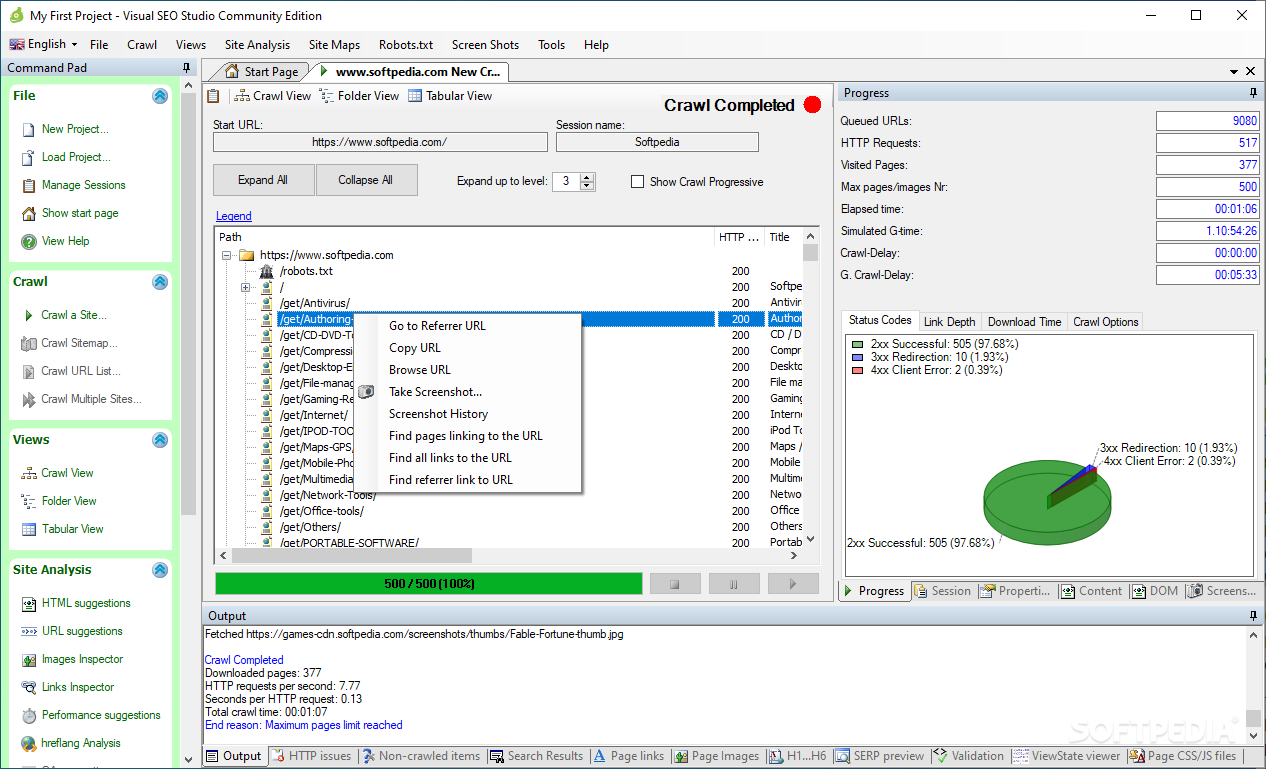Click the Images Inspector icon
This screenshot has width=1266, height=769.
tap(28, 659)
